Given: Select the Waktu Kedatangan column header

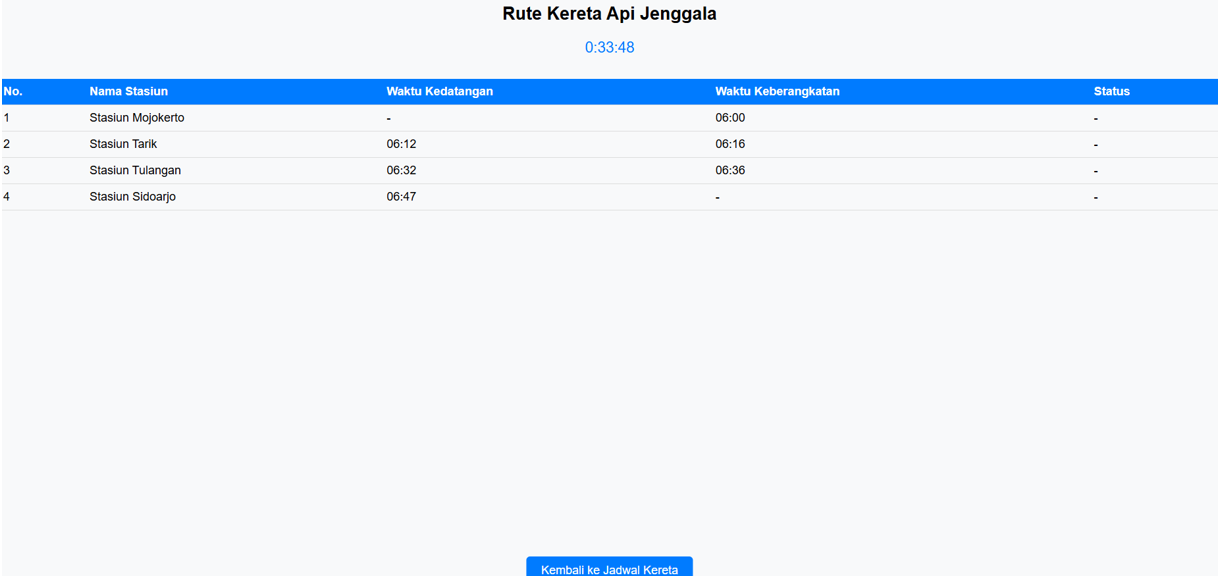Looking at the screenshot, I should (x=439, y=91).
